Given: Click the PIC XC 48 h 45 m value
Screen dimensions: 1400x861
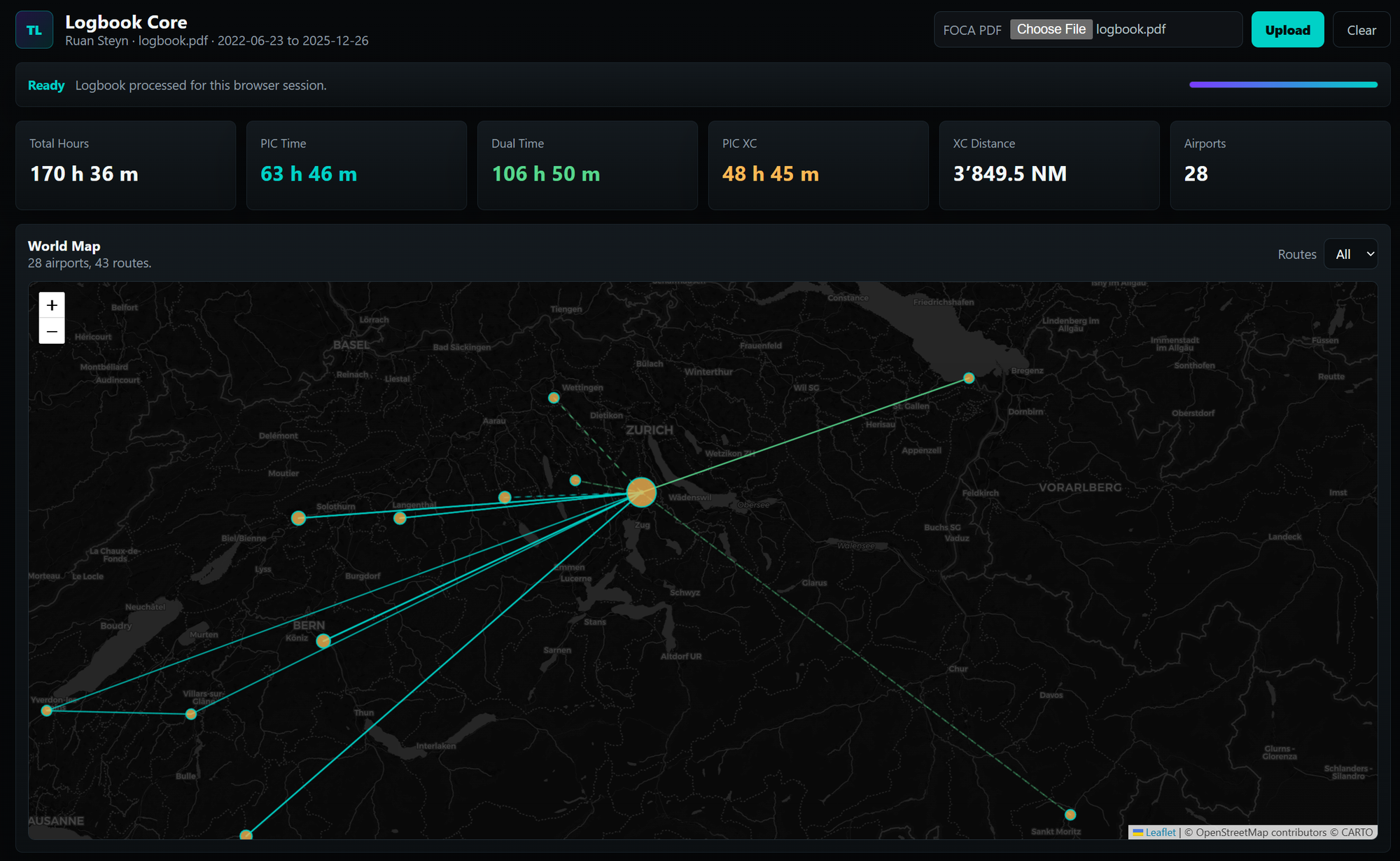Looking at the screenshot, I should (x=771, y=174).
